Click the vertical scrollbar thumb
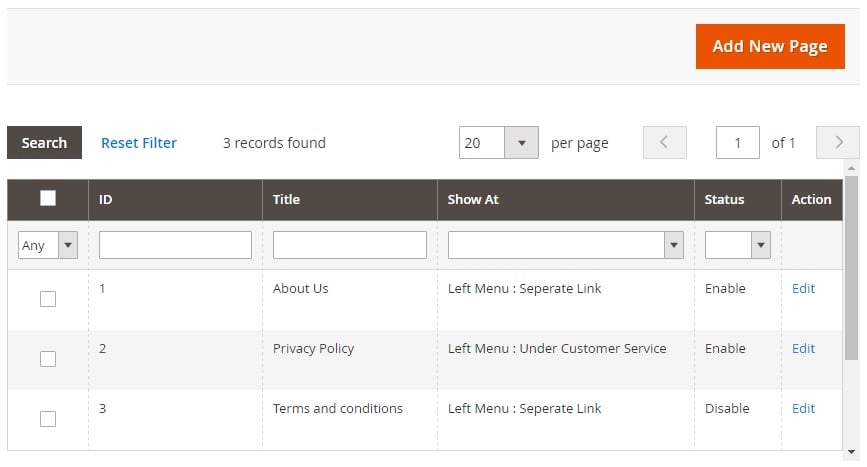 (x=851, y=268)
